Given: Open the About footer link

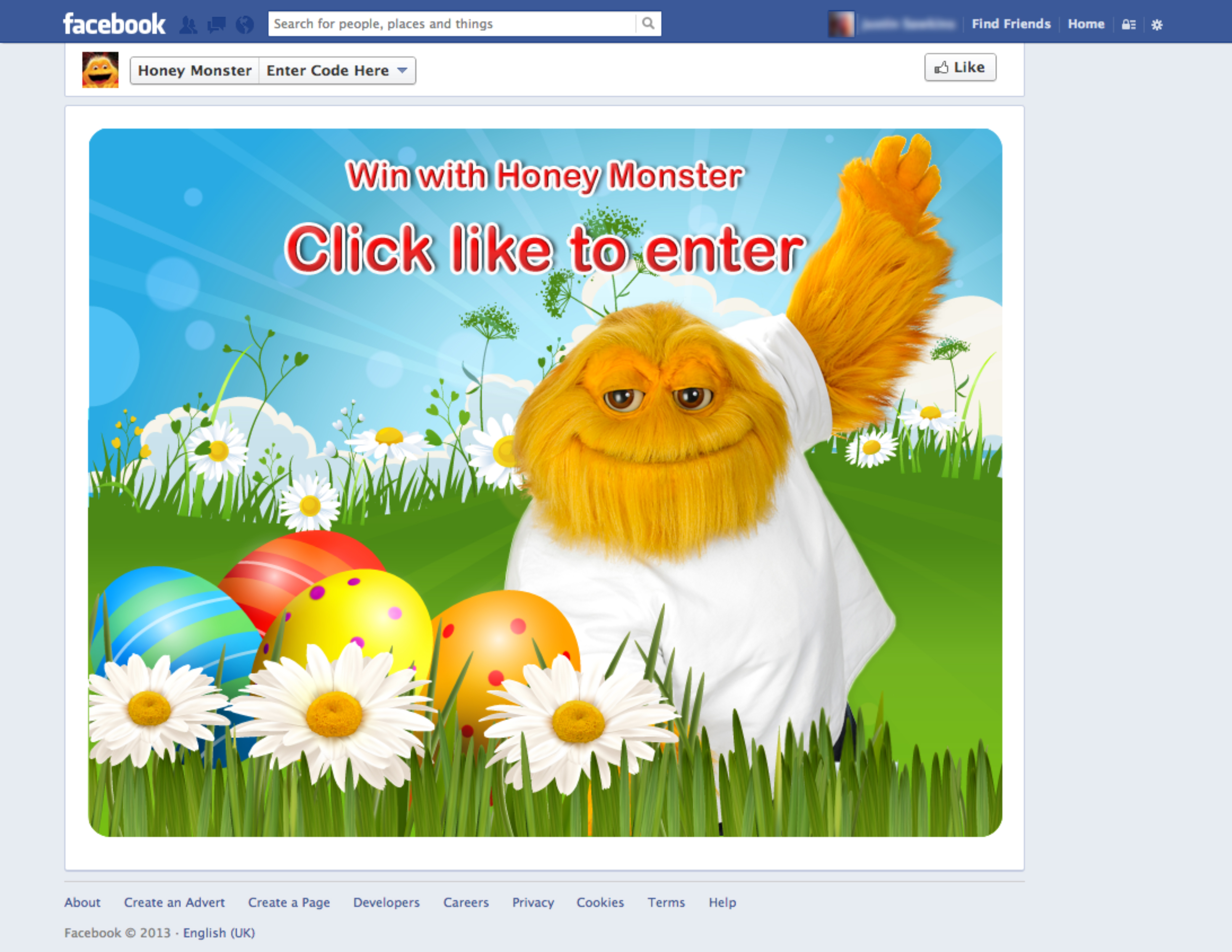Looking at the screenshot, I should [82, 902].
